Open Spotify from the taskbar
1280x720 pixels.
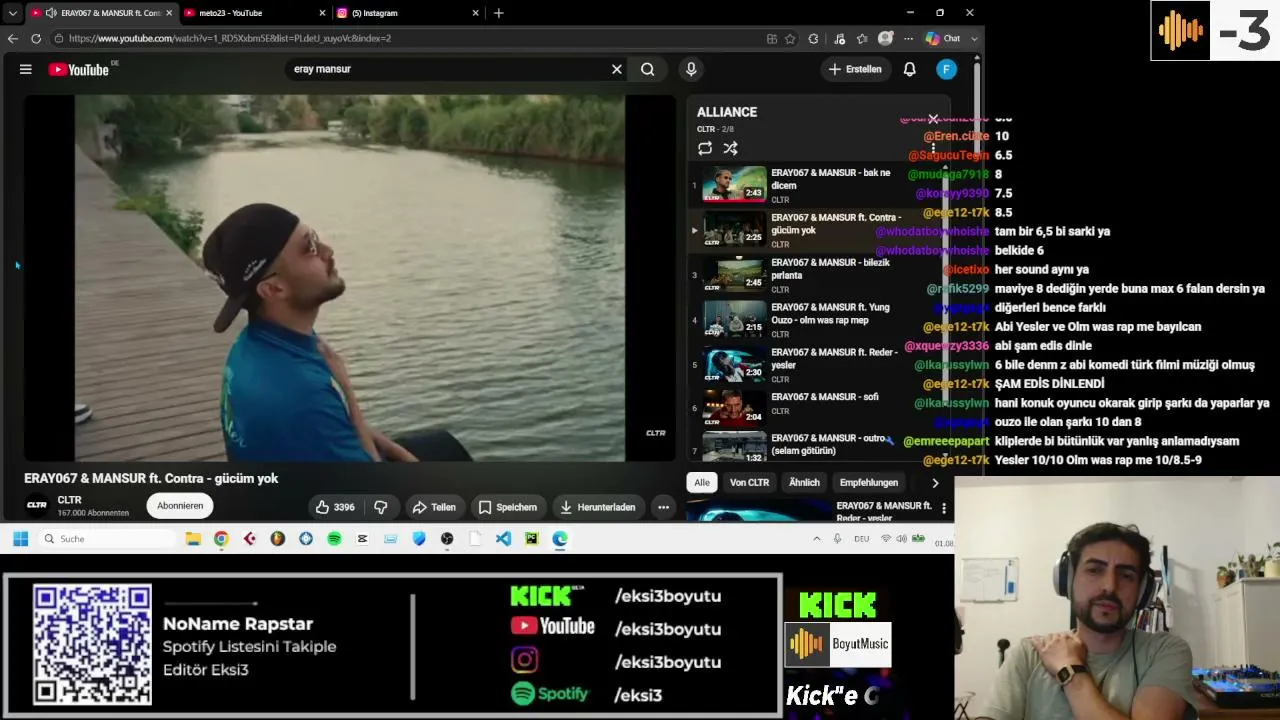coord(334,539)
